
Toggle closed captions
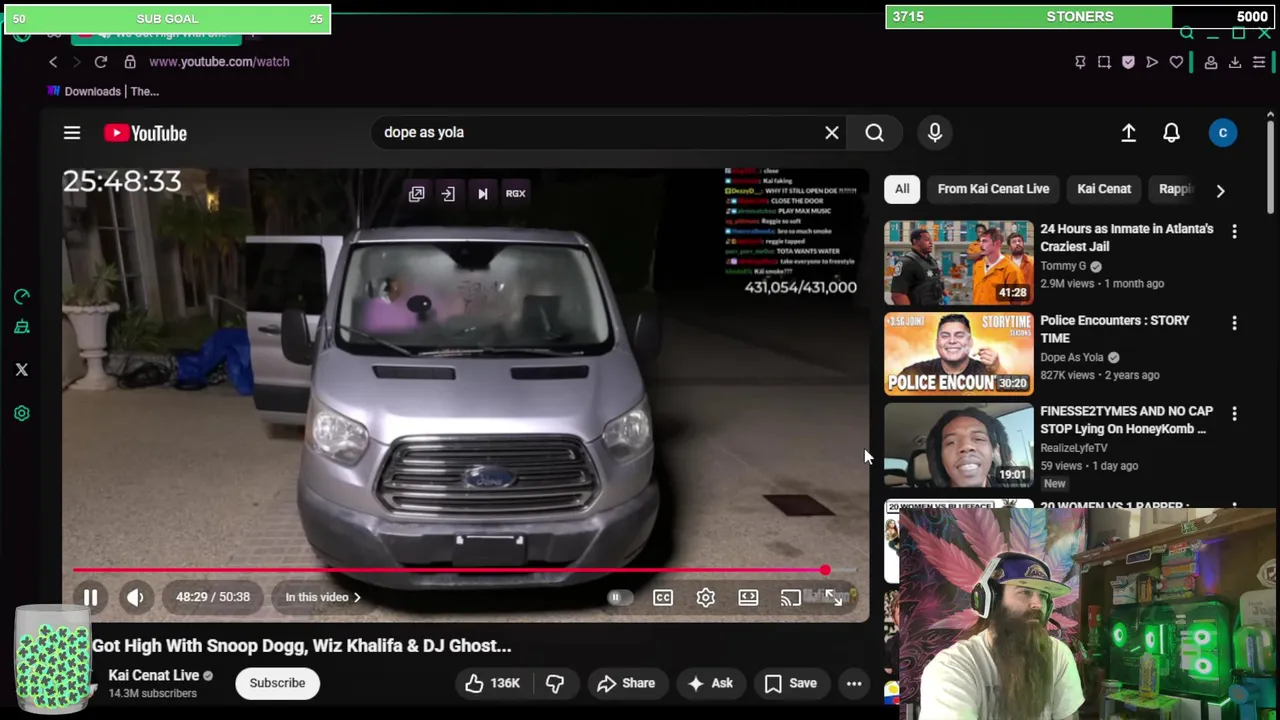(663, 597)
